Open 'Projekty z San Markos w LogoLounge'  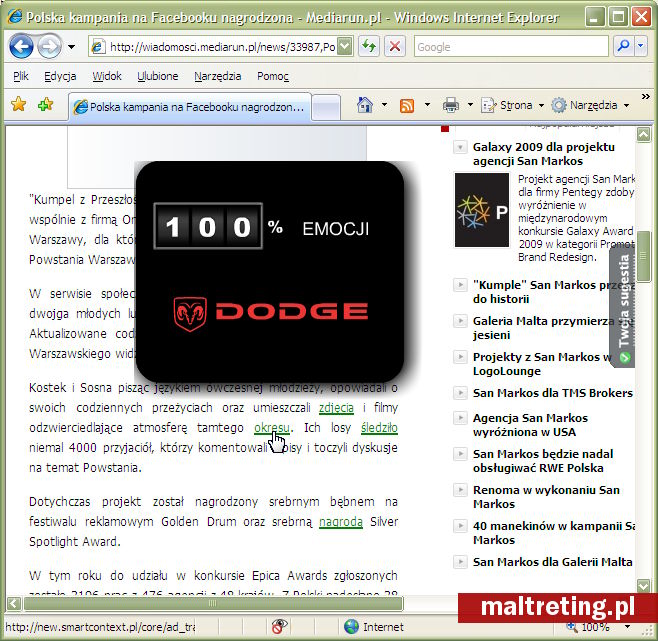point(542,364)
